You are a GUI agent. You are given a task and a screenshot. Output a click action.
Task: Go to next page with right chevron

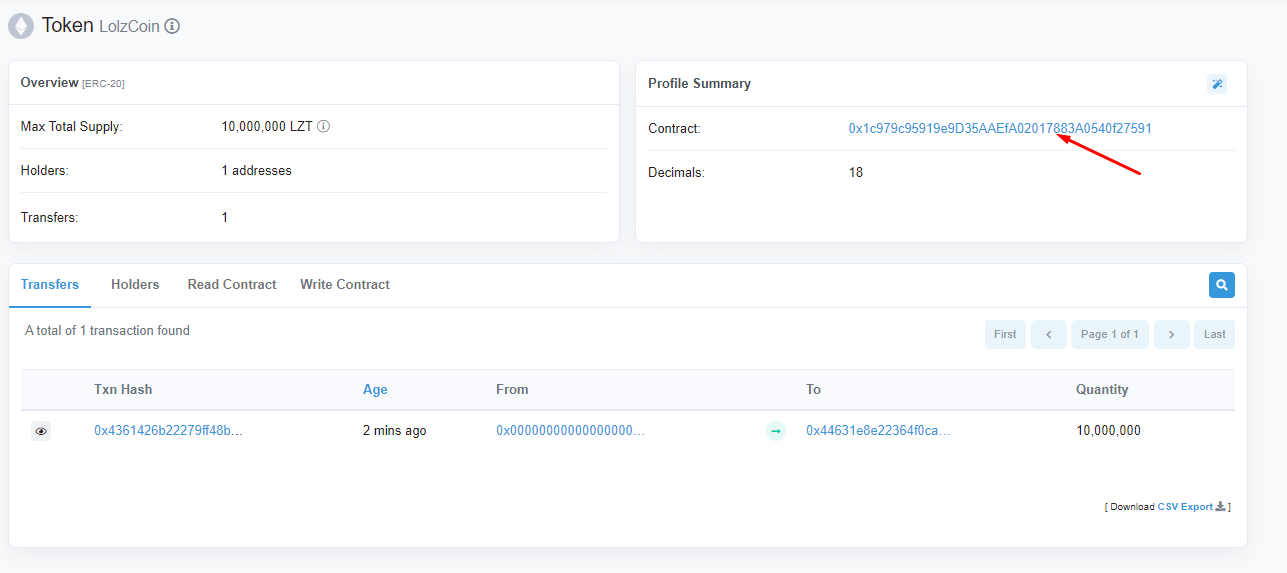coord(1171,334)
